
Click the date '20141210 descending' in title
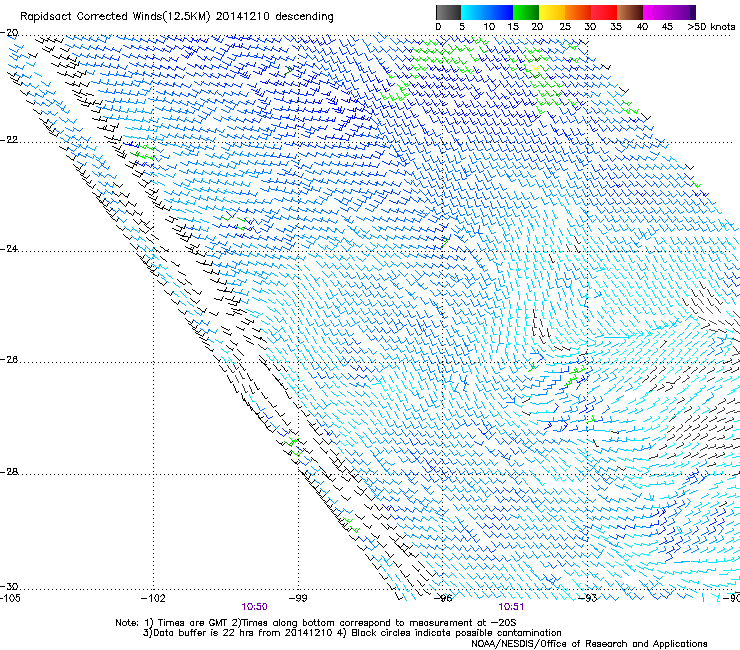(274, 17)
